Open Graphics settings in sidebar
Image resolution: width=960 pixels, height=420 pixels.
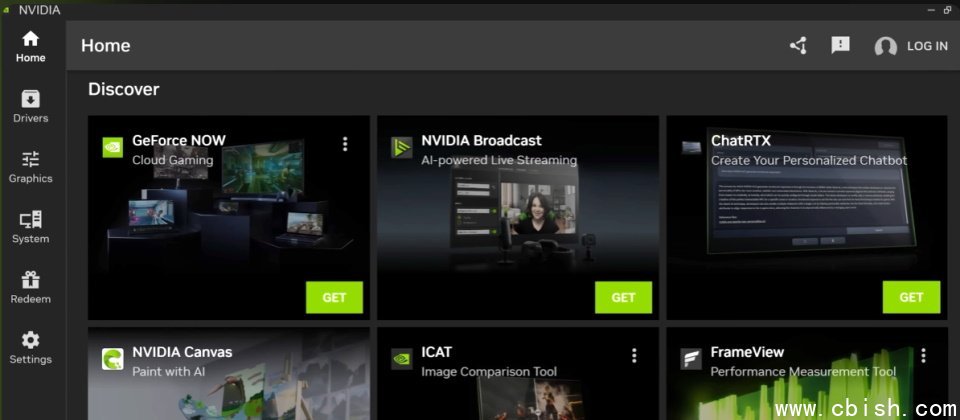[31, 168]
